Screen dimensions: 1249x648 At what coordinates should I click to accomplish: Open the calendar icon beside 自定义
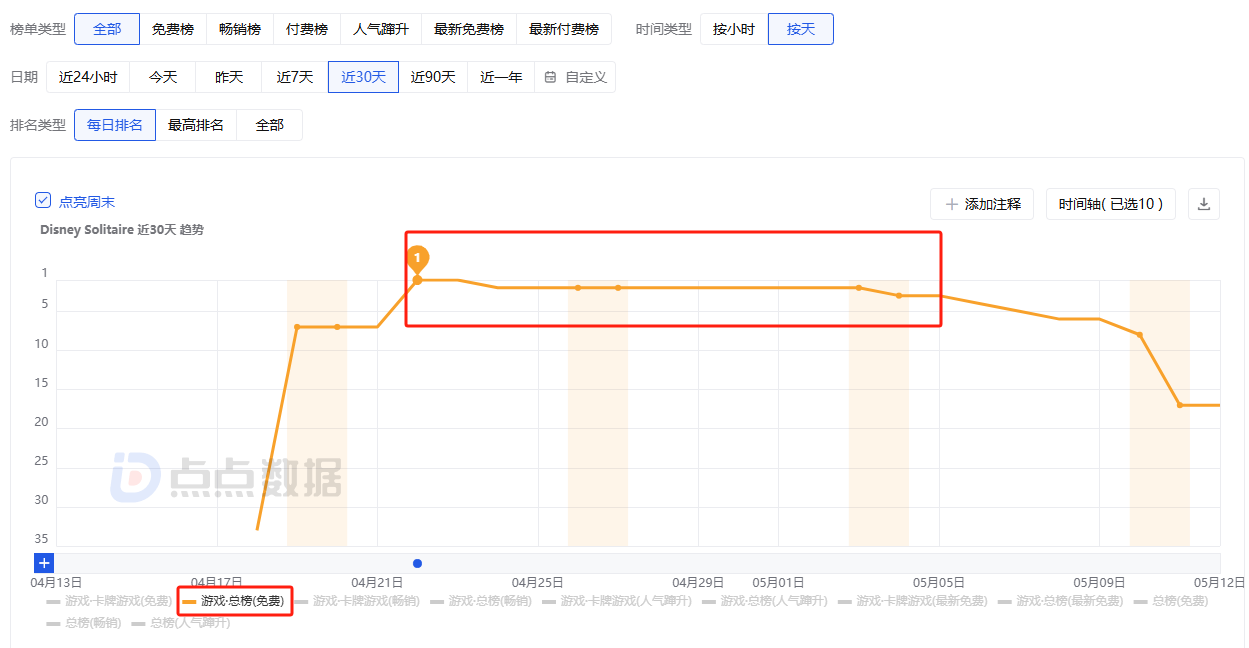pyautogui.click(x=549, y=77)
